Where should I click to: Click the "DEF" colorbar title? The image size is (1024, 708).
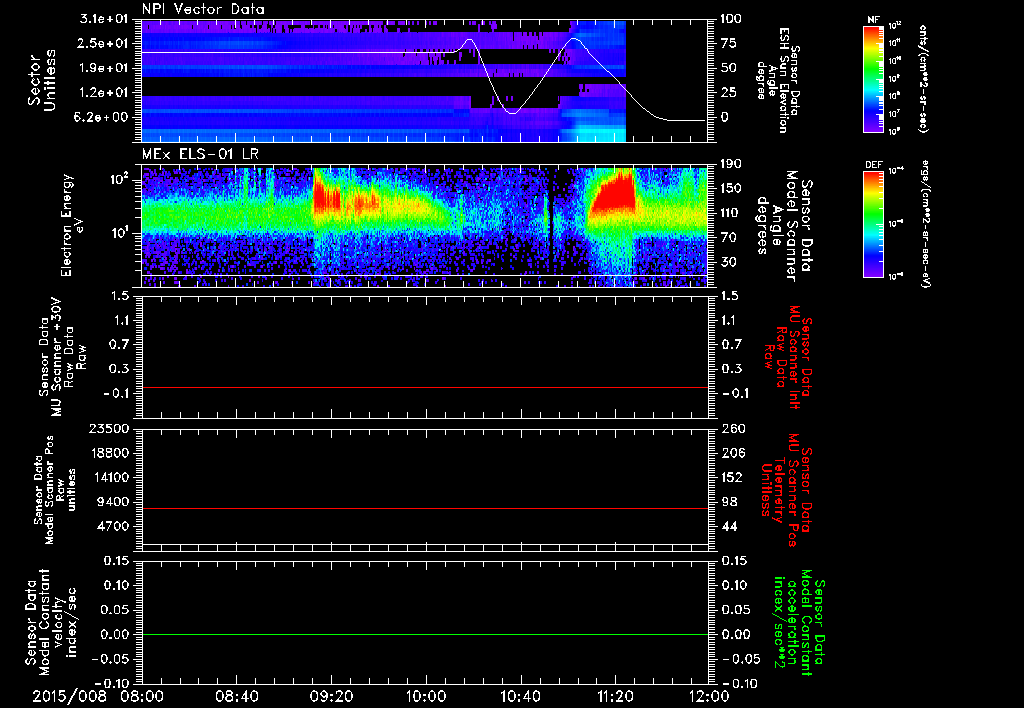[x=874, y=165]
